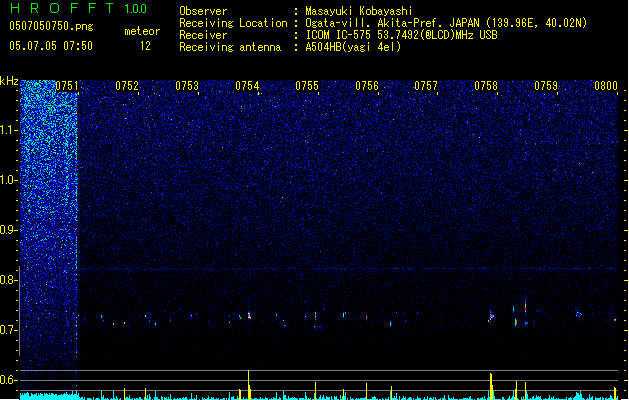This screenshot has height=400, width=629.
Task: Click the 0754 time marker
Action: pyautogui.click(x=247, y=86)
